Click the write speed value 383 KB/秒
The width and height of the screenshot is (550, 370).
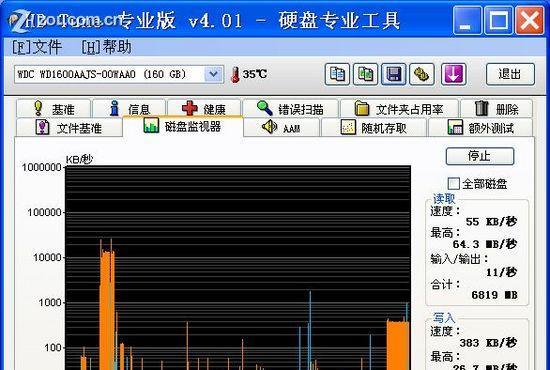488,343
